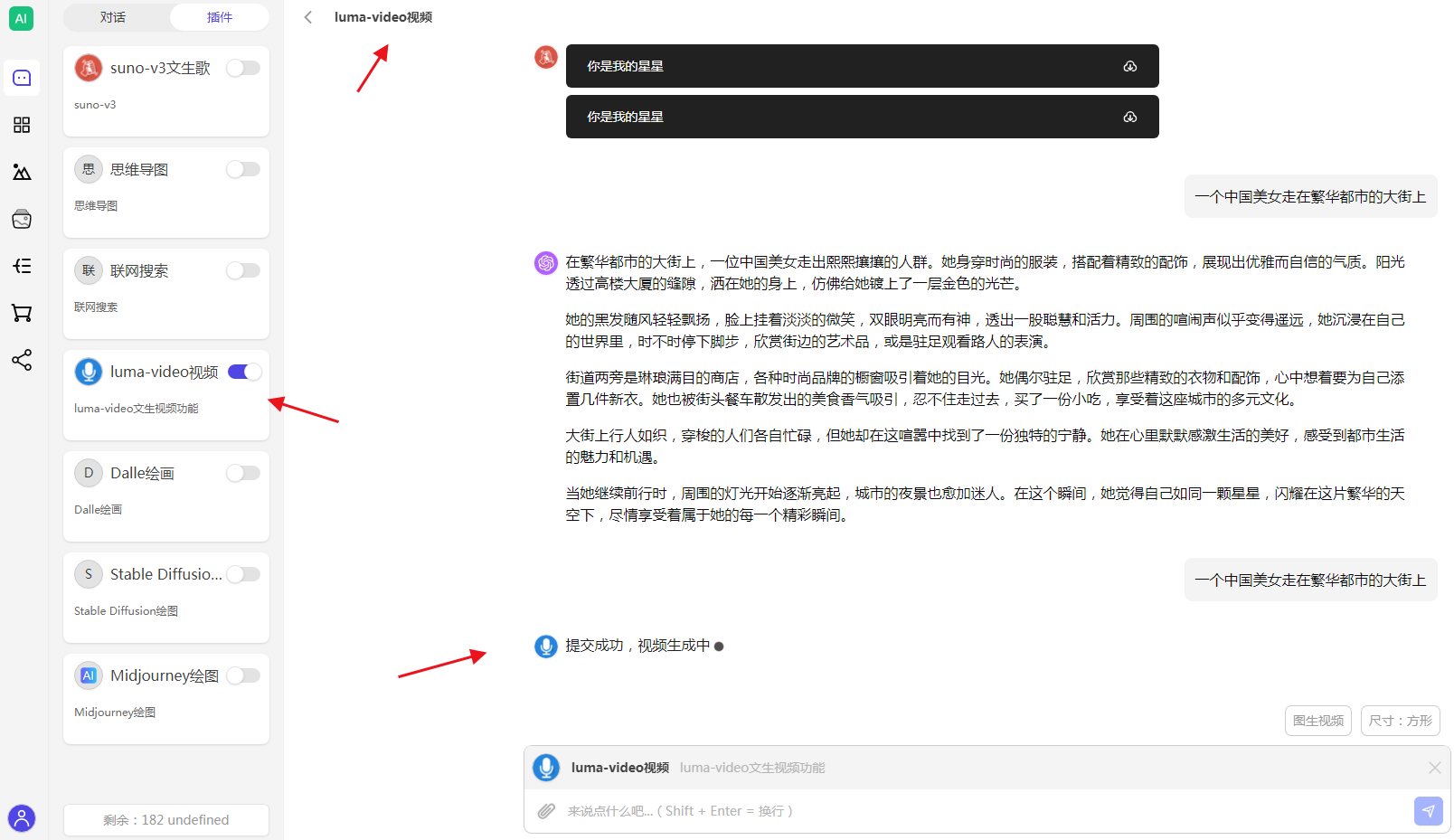This screenshot has width=1454, height=840.
Task: Open the user profile avatar at sidebar bottom
Action: (x=22, y=818)
